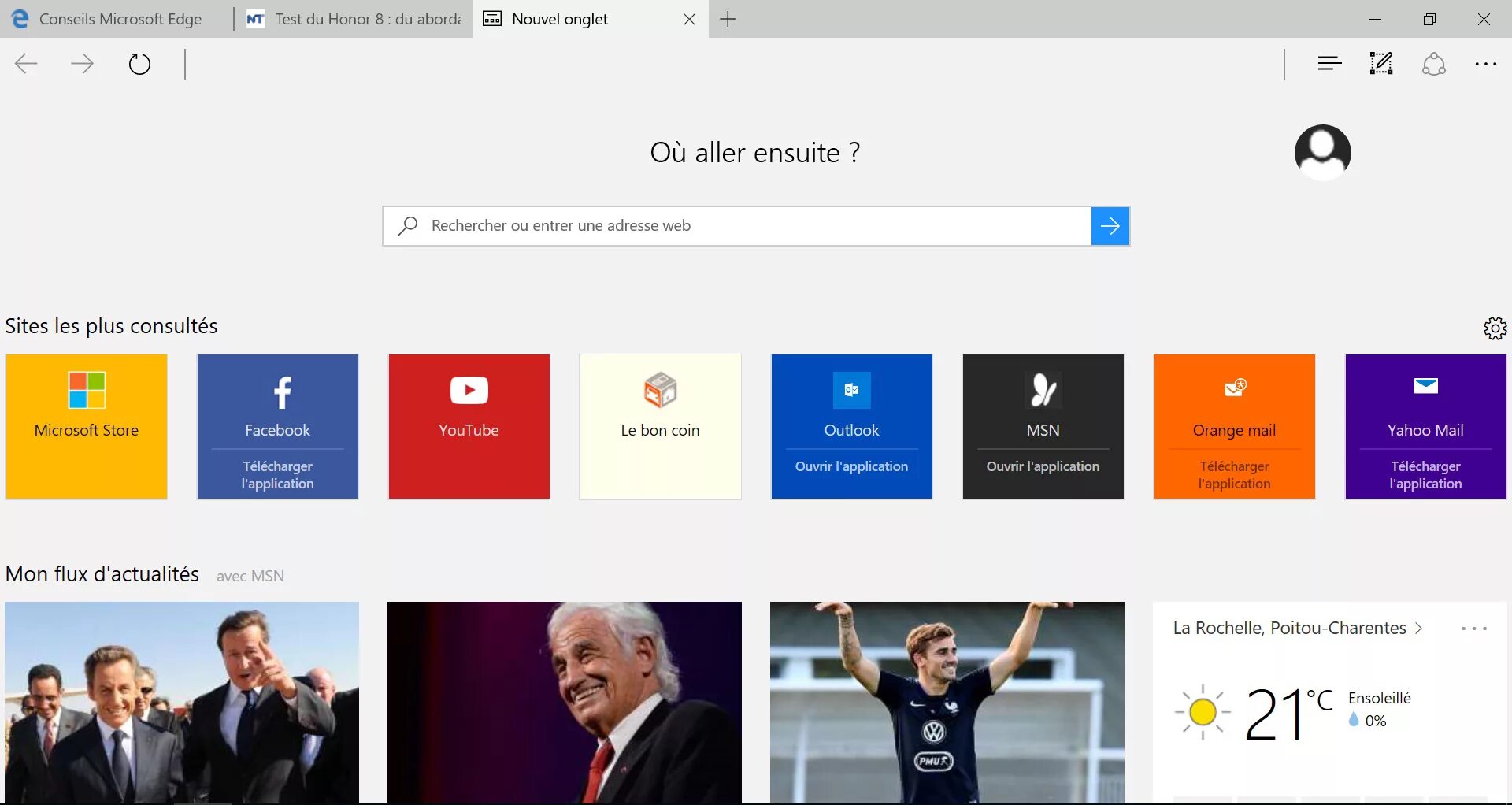Click the user profile avatar
The height and width of the screenshot is (805, 1512).
click(x=1323, y=153)
